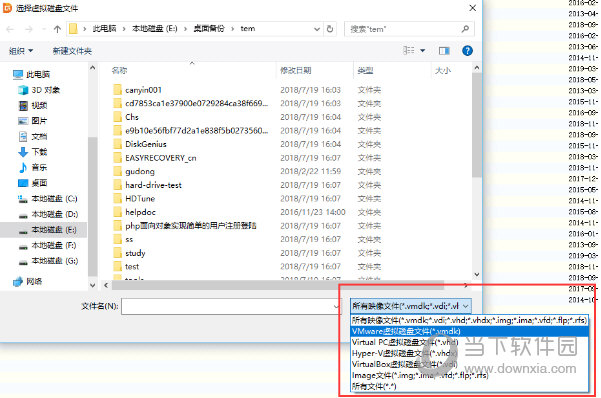This screenshot has height=398, width=601.
Task: Click breadcrumb arrow after 桌面备份
Action: tap(232, 29)
